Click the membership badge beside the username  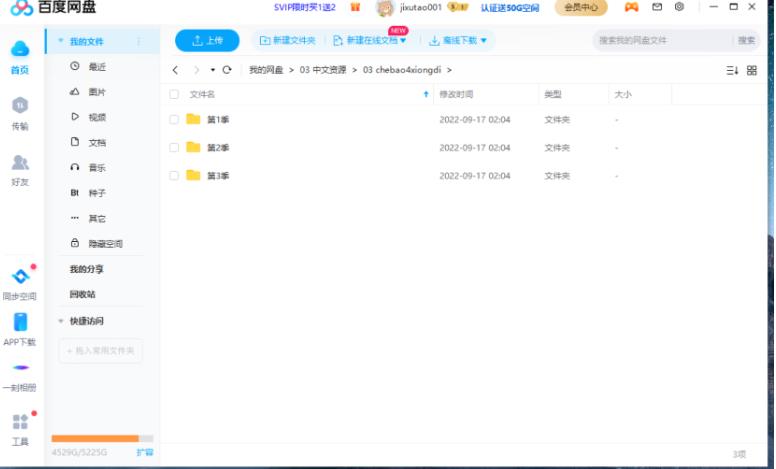[x=458, y=7]
